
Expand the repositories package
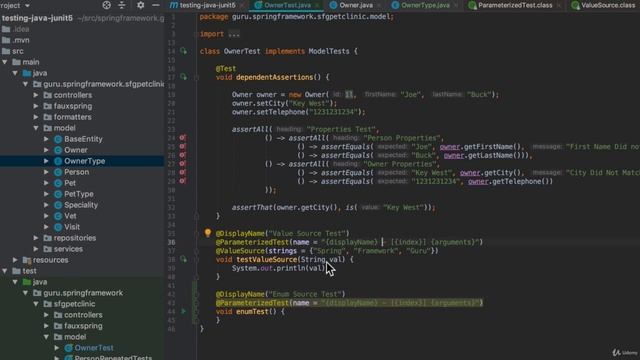[x=36, y=238]
